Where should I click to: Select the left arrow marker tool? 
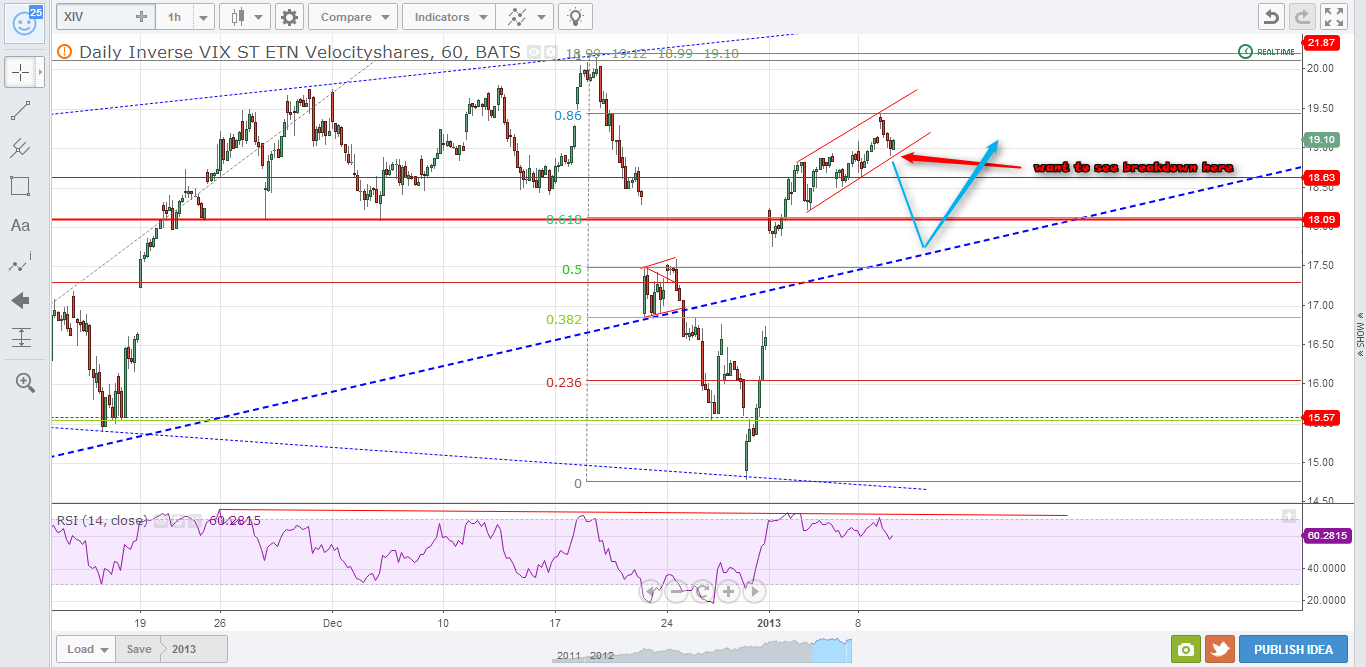pos(21,300)
